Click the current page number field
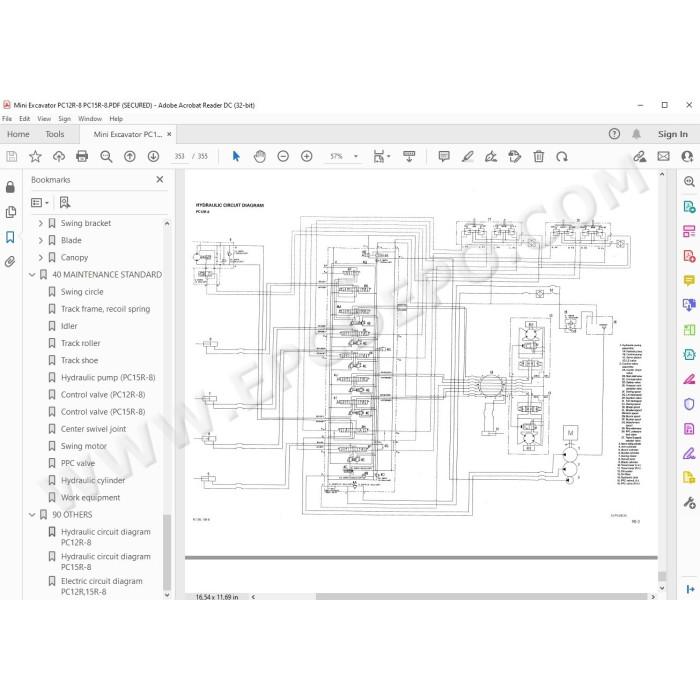Image resolution: width=700 pixels, height=700 pixels. (x=179, y=156)
